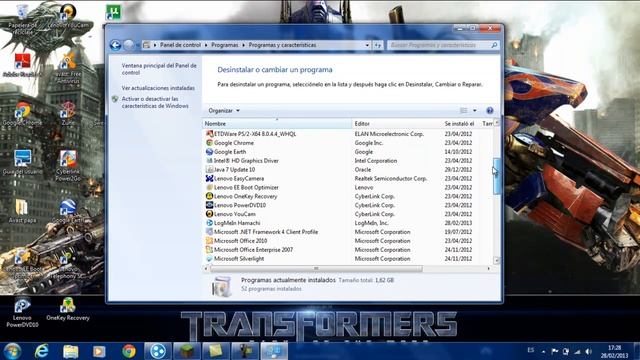Viewport: 640px width, 360px height.
Task: Click the volume speaker tray icon
Action: tap(589, 351)
